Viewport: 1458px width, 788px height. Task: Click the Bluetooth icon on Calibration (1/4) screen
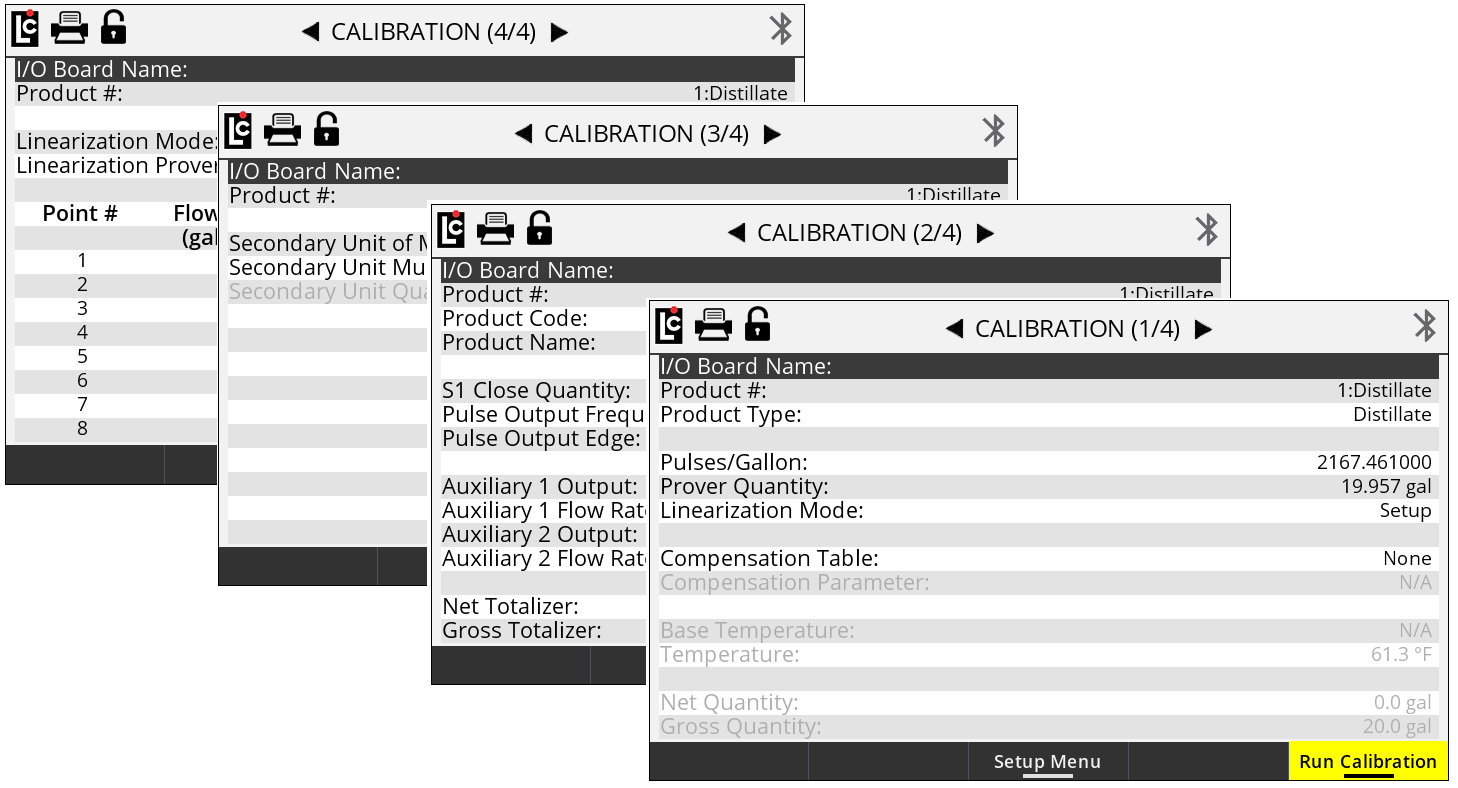tap(1424, 326)
